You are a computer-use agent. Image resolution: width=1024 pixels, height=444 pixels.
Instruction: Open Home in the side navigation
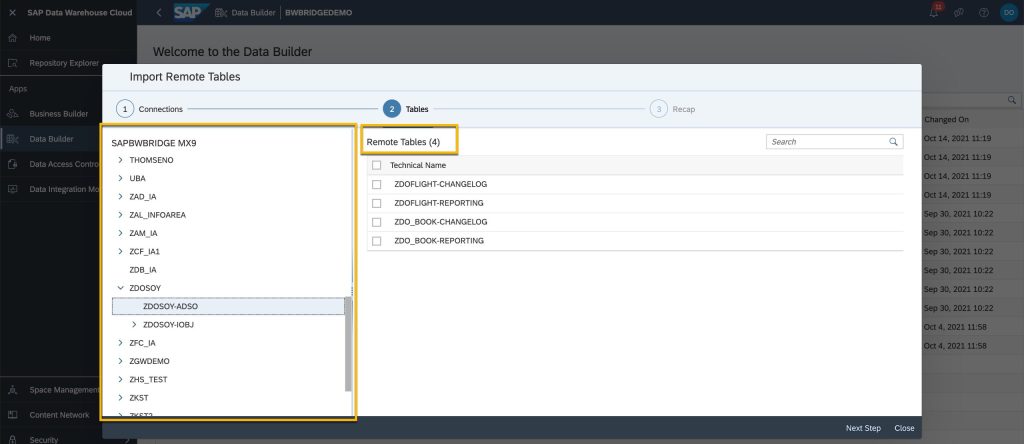click(40, 38)
